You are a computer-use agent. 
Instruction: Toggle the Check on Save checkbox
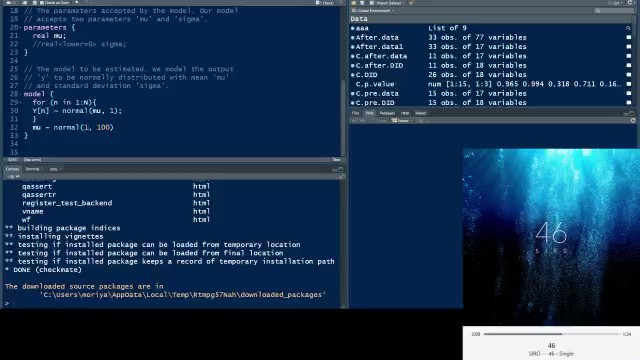coord(41,3)
